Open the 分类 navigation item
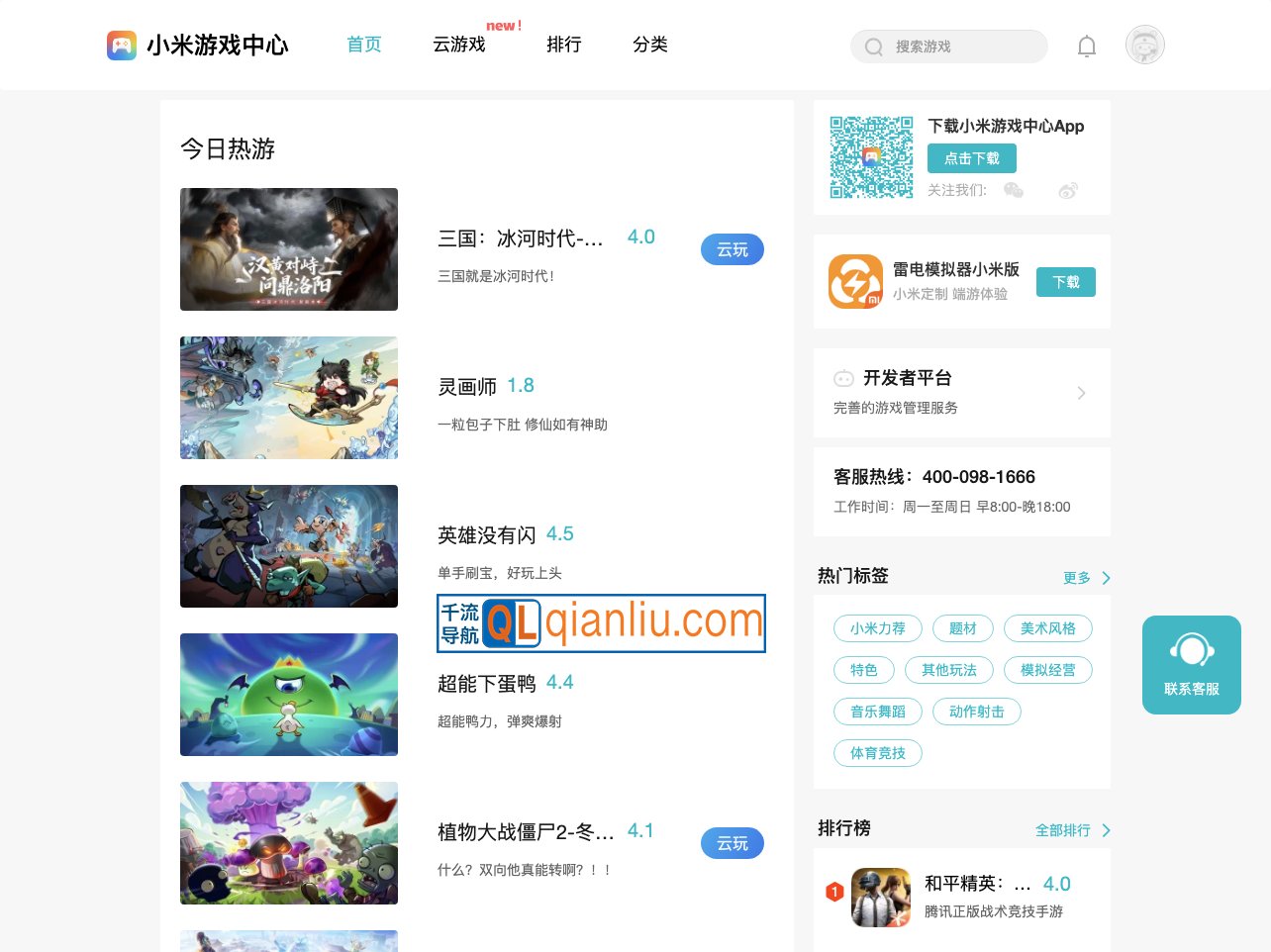The image size is (1271, 952). point(650,45)
